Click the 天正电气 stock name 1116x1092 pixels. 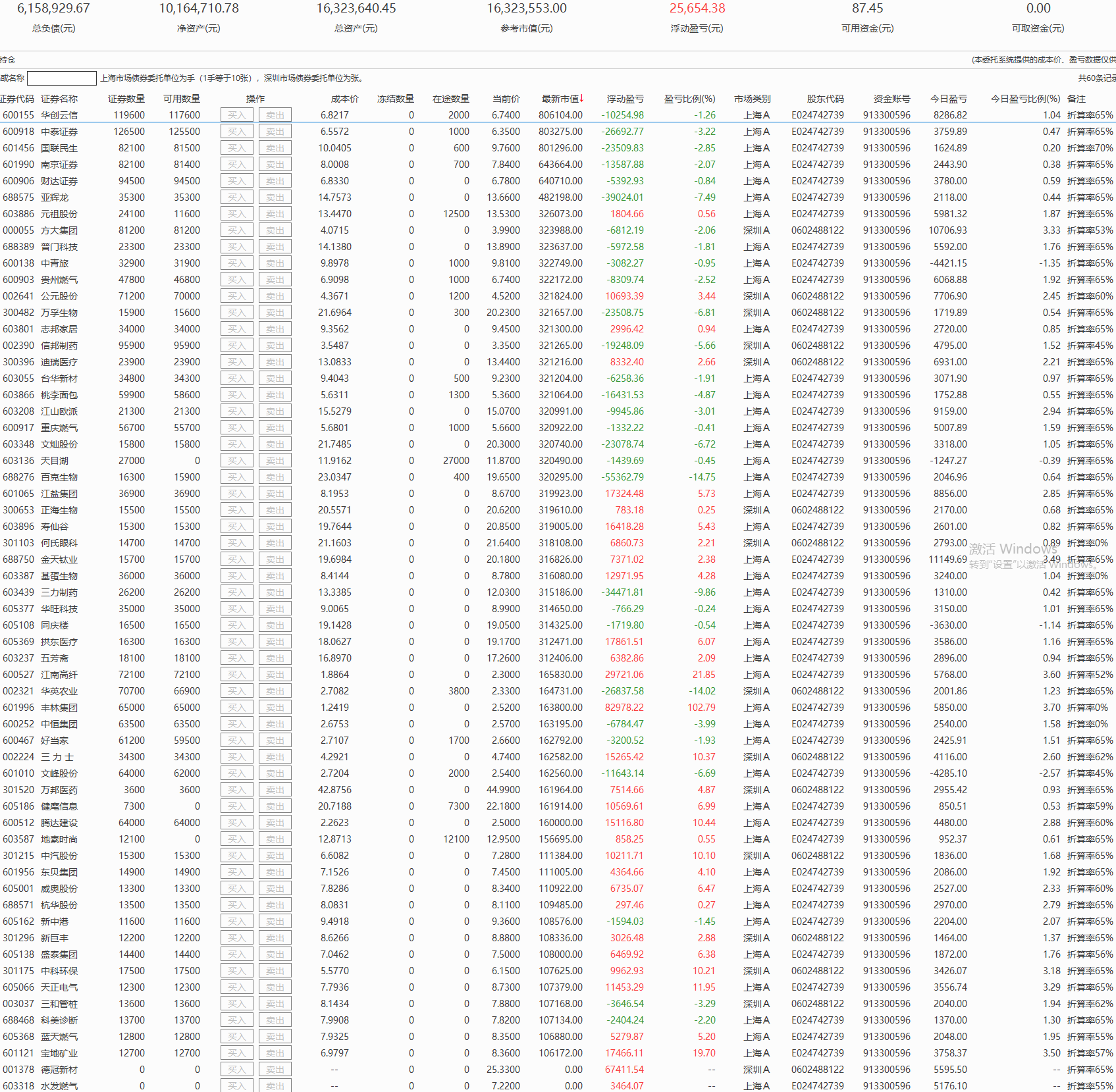(59, 987)
